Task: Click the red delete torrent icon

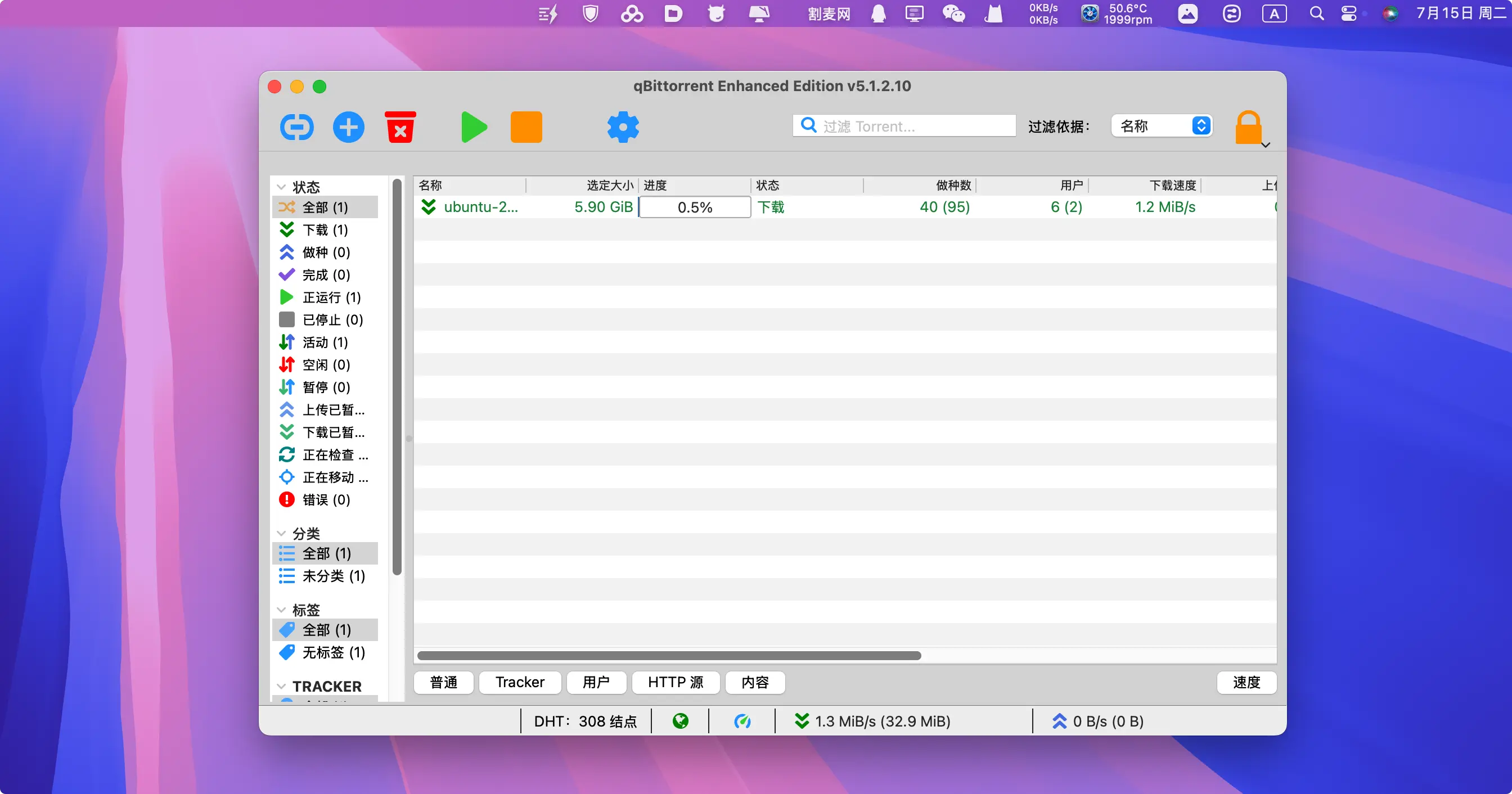Action: pos(400,127)
